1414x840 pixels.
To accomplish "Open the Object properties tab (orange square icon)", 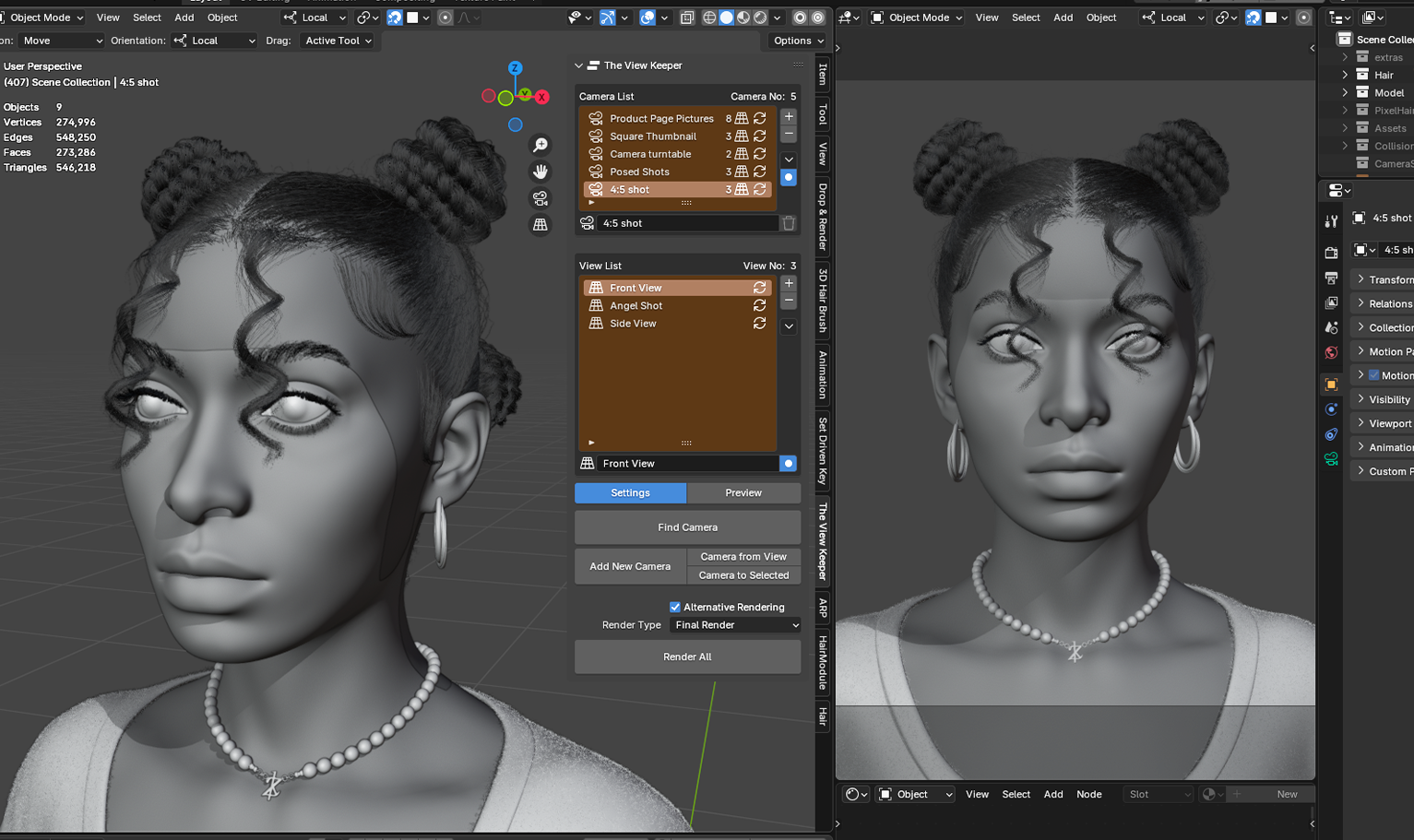I will tap(1331, 385).
